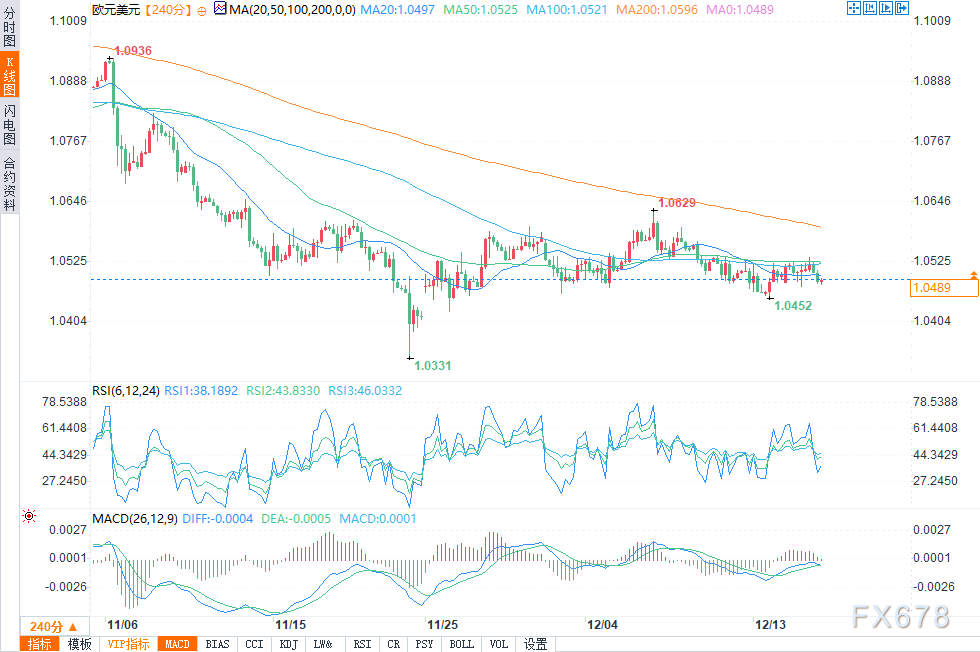Click the 1.0452 low price marker
Image resolution: width=980 pixels, height=652 pixels.
click(x=793, y=306)
